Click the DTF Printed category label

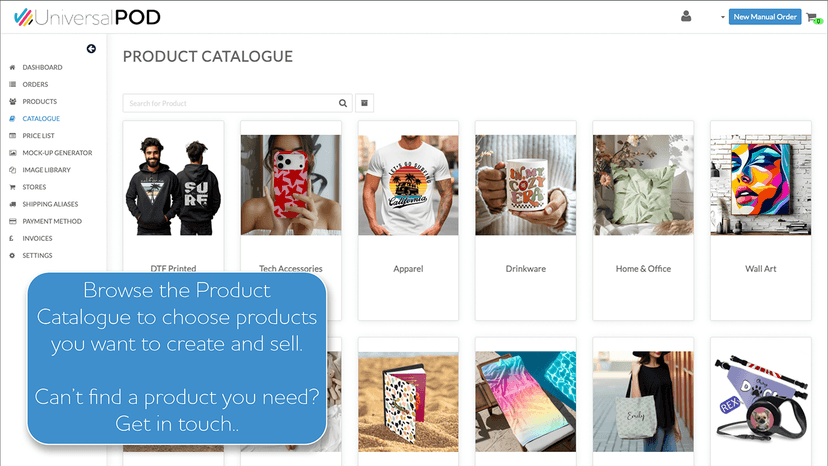(x=173, y=268)
